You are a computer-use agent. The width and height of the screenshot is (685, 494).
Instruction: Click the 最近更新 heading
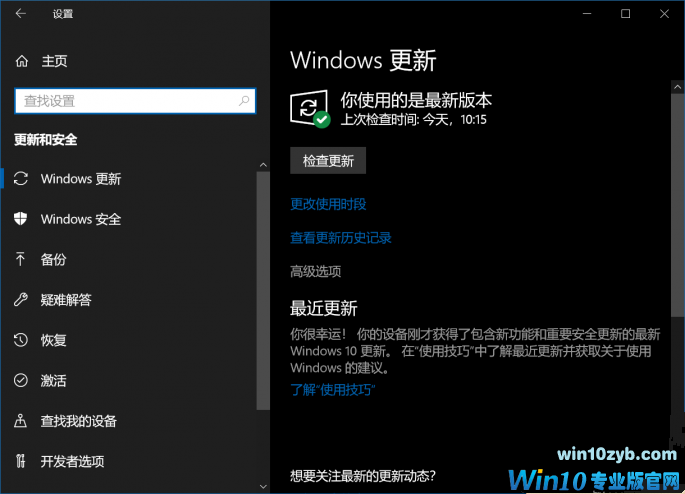(x=324, y=308)
